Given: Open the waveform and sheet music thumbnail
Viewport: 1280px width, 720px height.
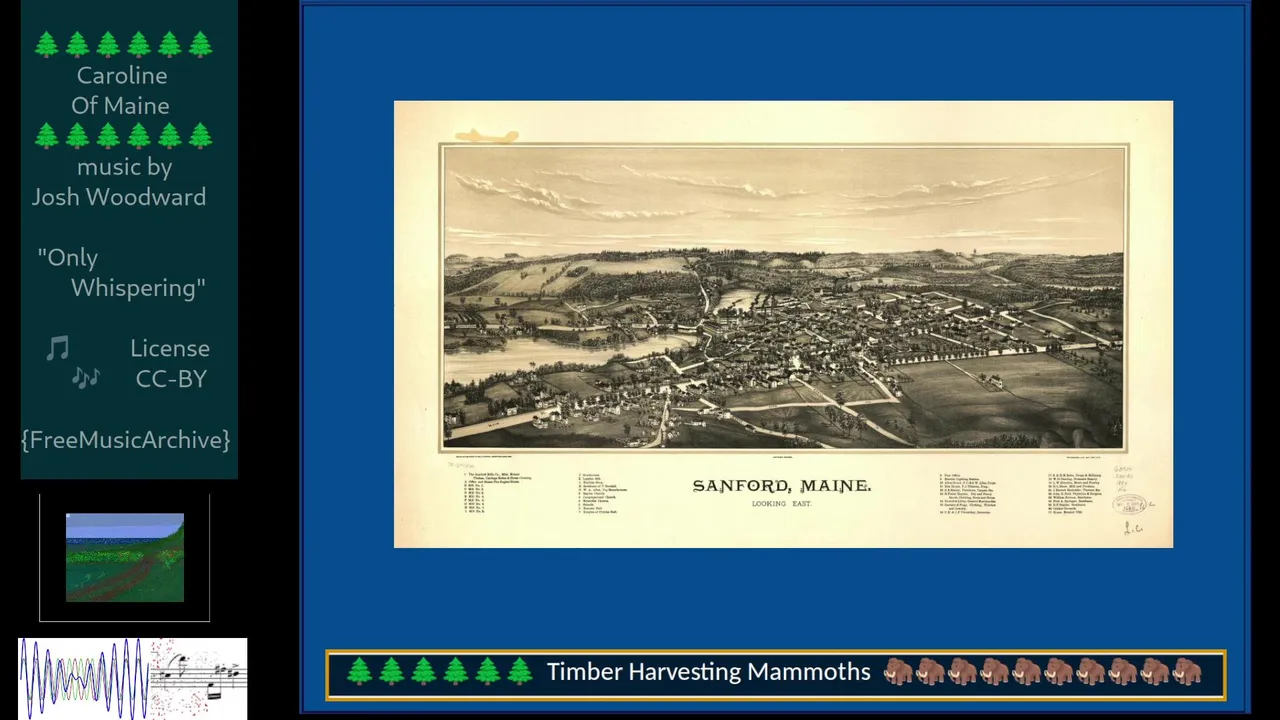Looking at the screenshot, I should coord(133,679).
